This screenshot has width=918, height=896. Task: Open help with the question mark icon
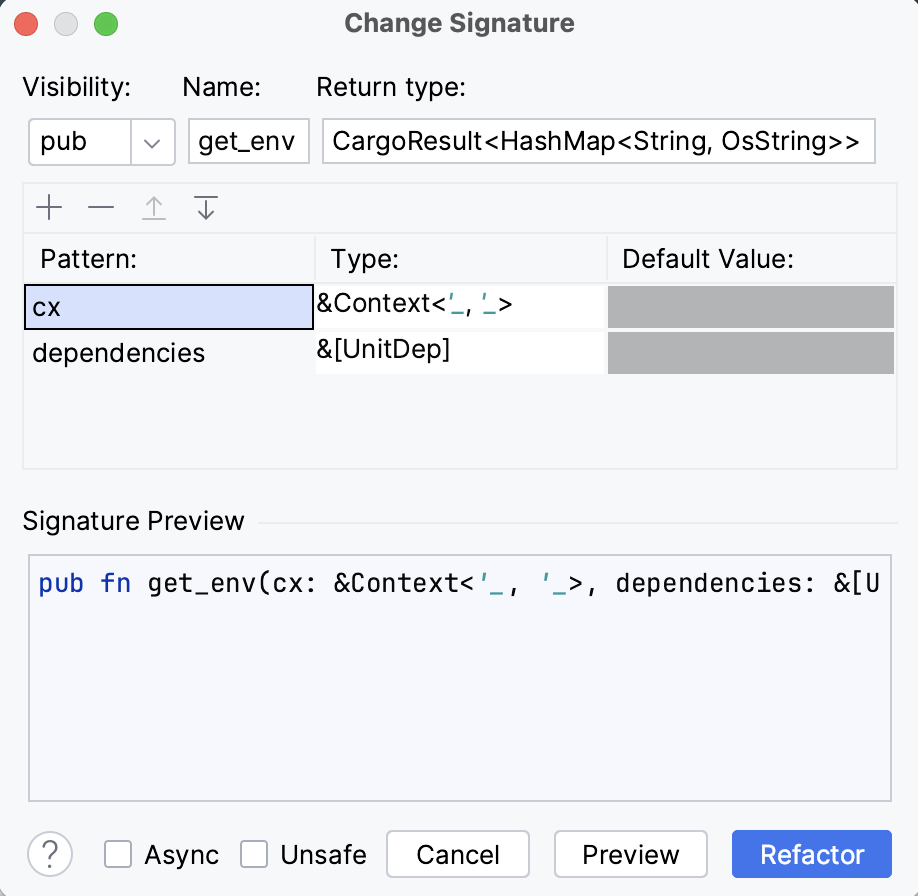tap(50, 855)
